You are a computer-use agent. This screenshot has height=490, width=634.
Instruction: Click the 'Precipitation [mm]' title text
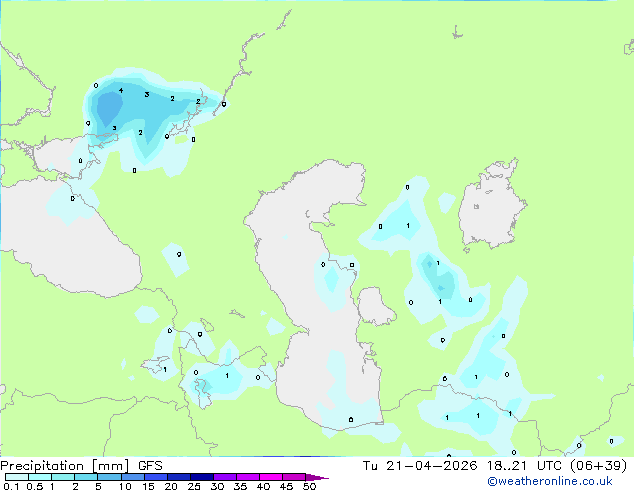64,466
